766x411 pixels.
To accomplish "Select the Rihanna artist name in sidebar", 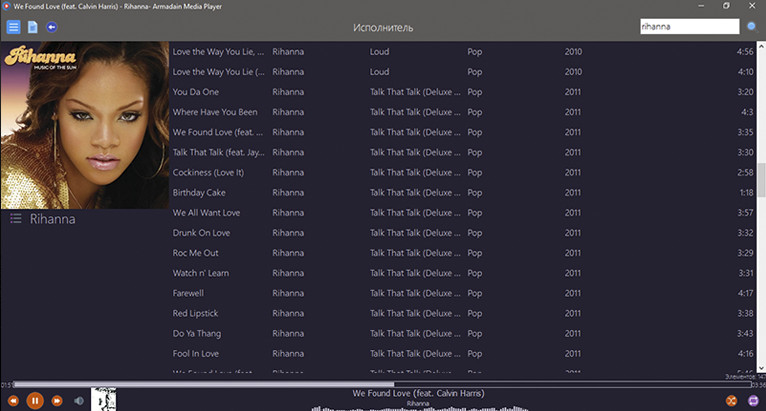I will [x=52, y=219].
